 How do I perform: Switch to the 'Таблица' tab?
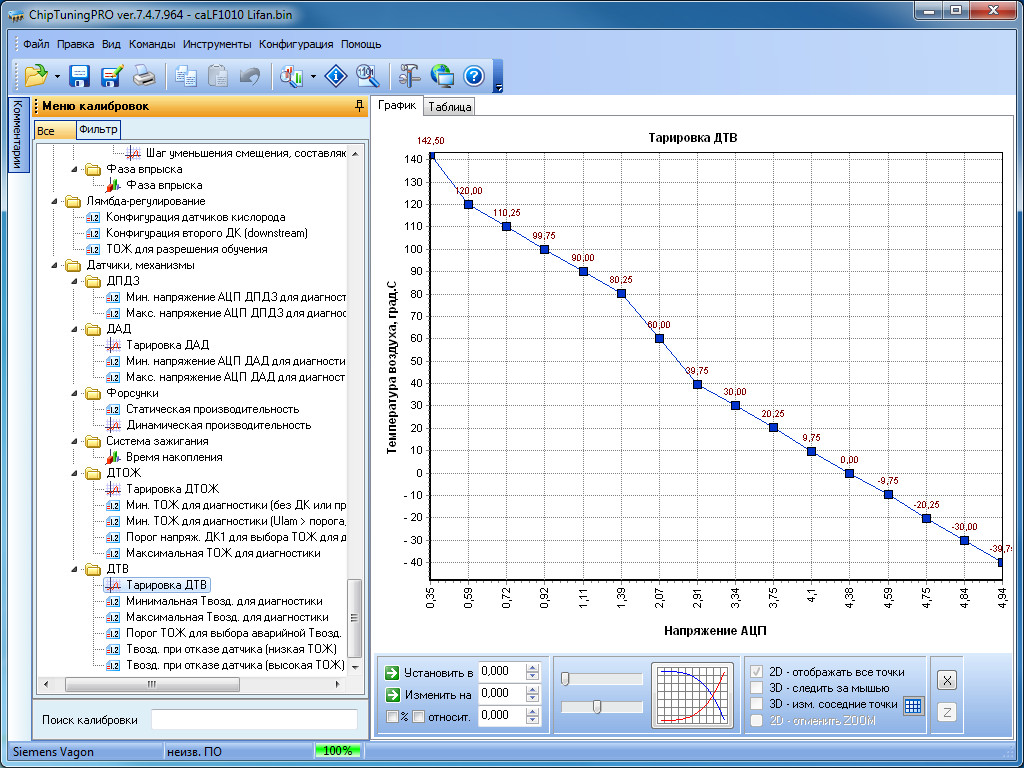point(449,107)
